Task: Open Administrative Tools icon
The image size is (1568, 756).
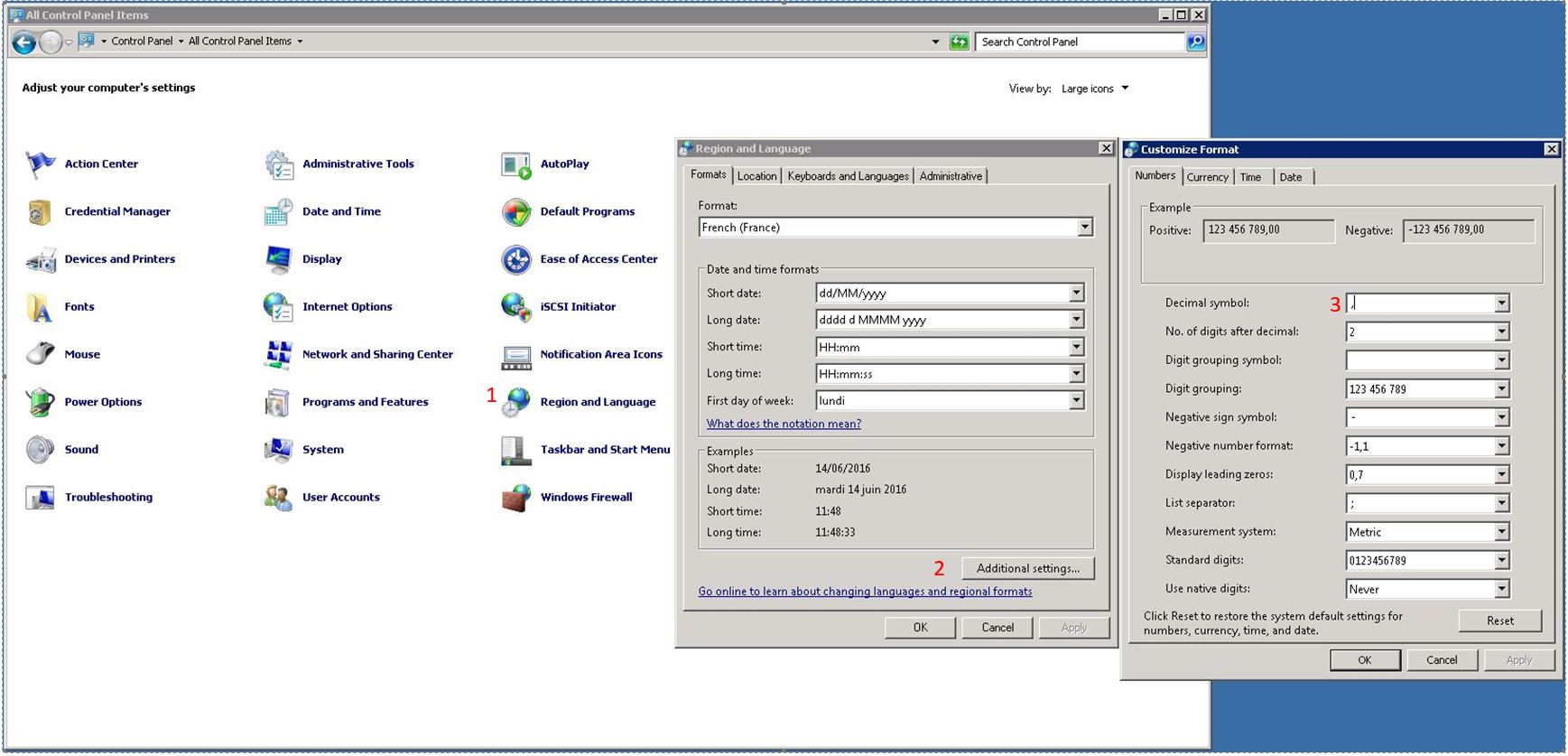Action: click(x=278, y=164)
